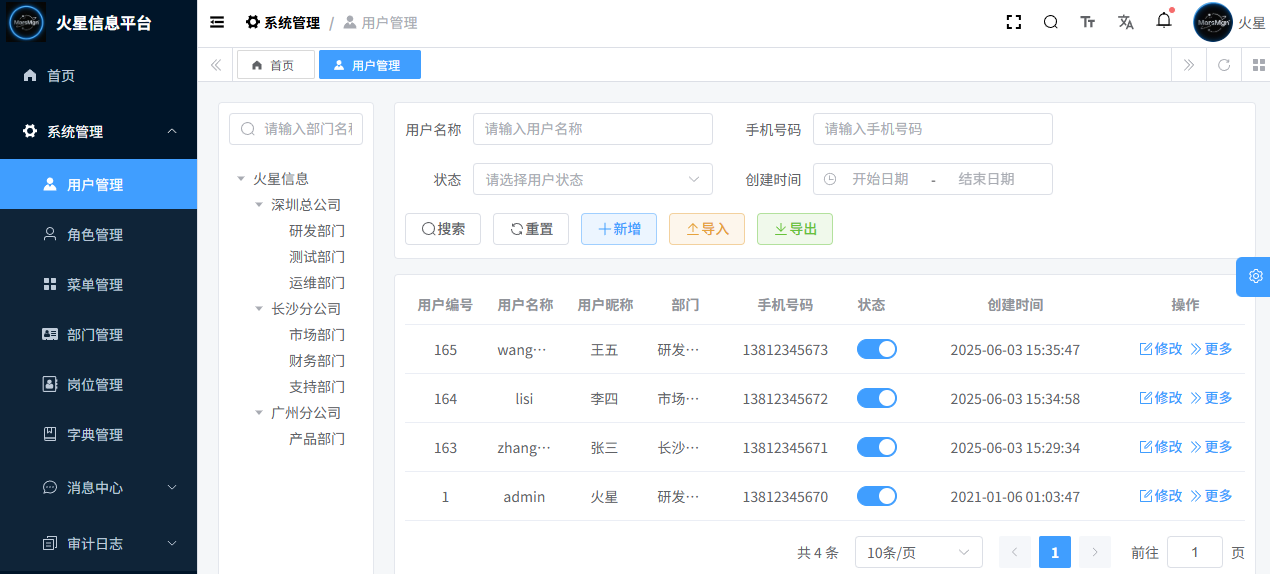
Task: Disable the status switch for user 165
Action: pos(877,349)
